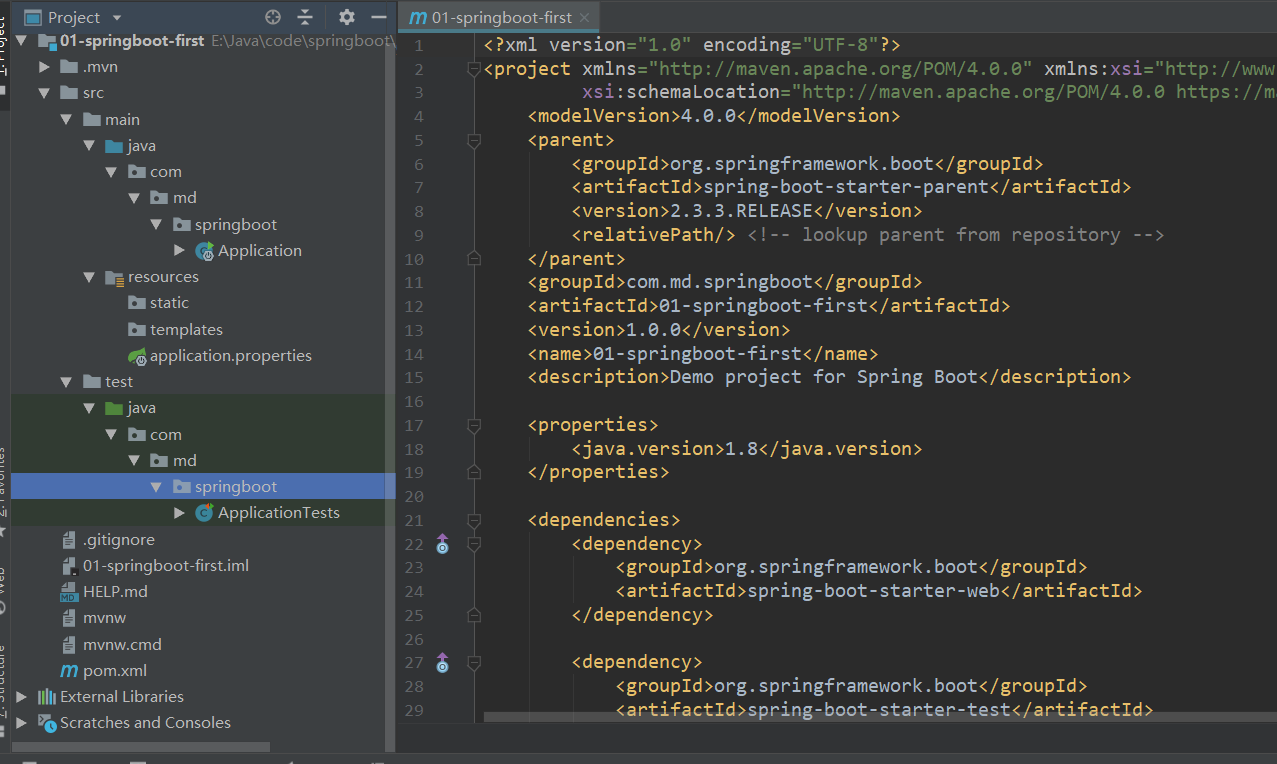Open Project panel settings gear
Image resolution: width=1277 pixels, height=764 pixels.
[347, 17]
